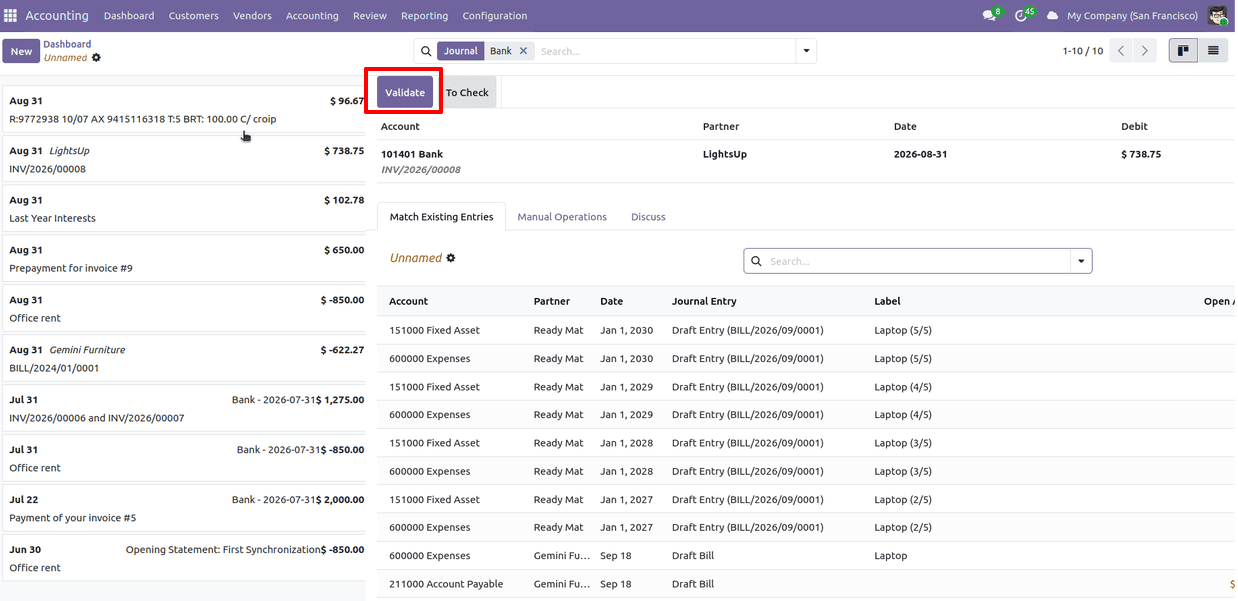
Task: Open the Reporting menu
Action: coord(424,16)
